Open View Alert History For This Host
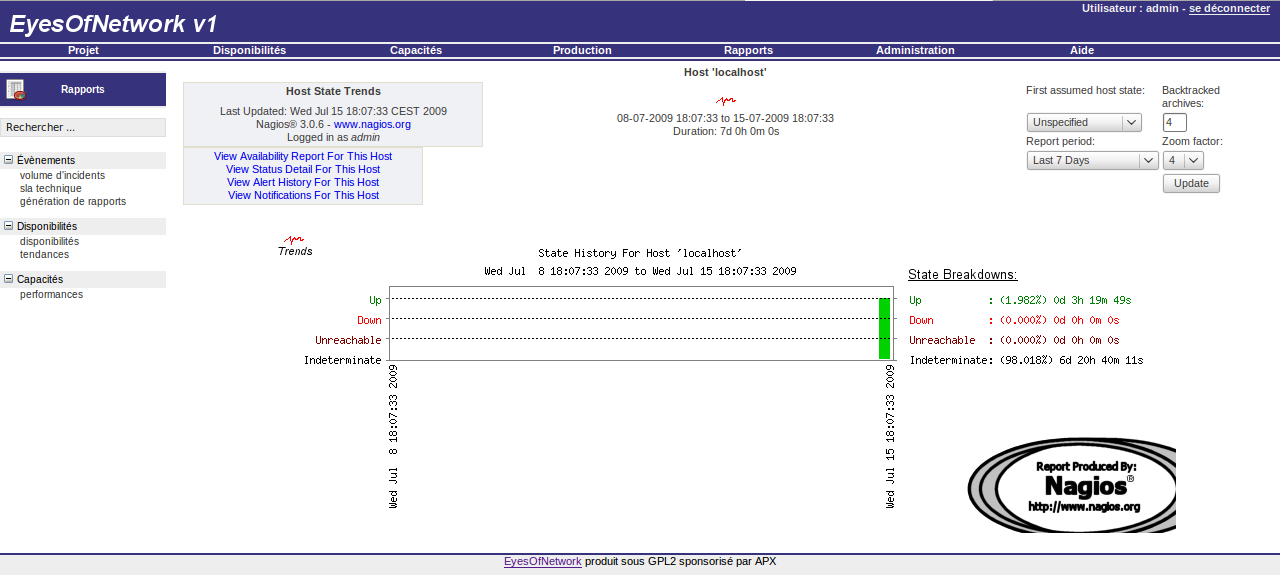1280x575 pixels. 303,182
